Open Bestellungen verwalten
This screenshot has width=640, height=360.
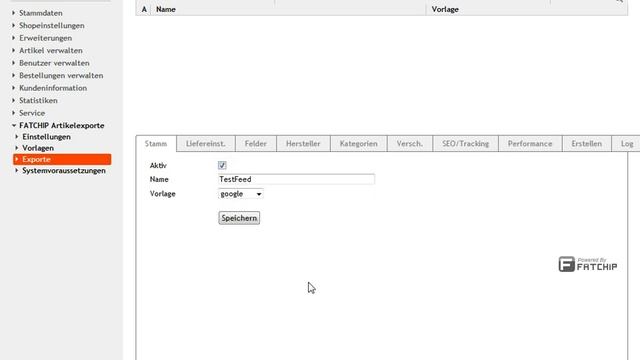[61, 76]
